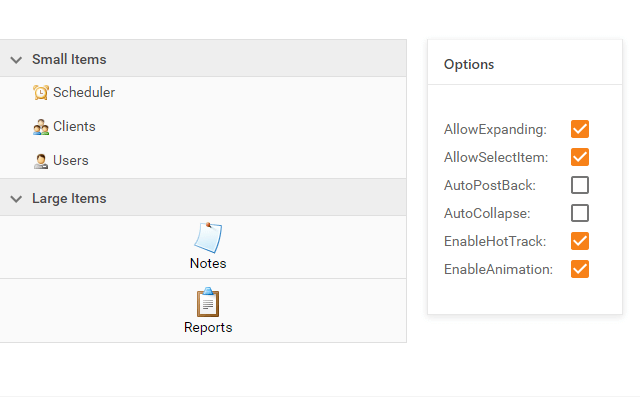Click the Scheduler alarm clock icon
Image resolution: width=640 pixels, height=400 pixels.
(x=41, y=93)
